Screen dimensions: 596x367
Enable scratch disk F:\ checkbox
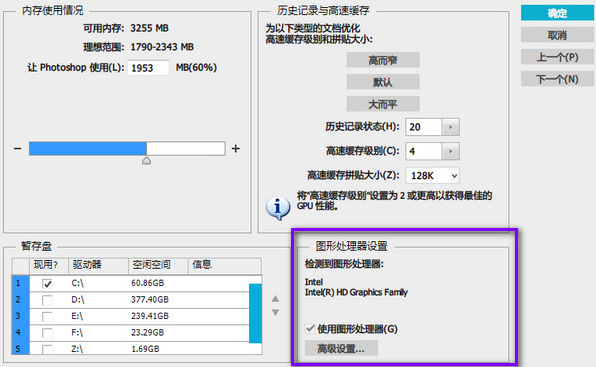47,333
